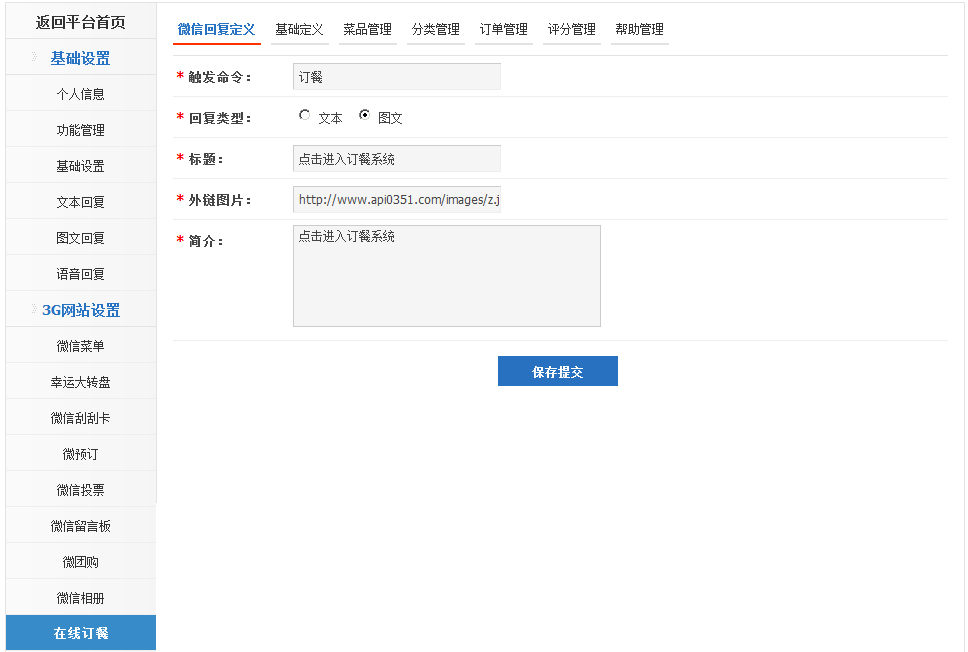Open the 微信菜单 page
This screenshot has width=968, height=652.
pos(78,345)
